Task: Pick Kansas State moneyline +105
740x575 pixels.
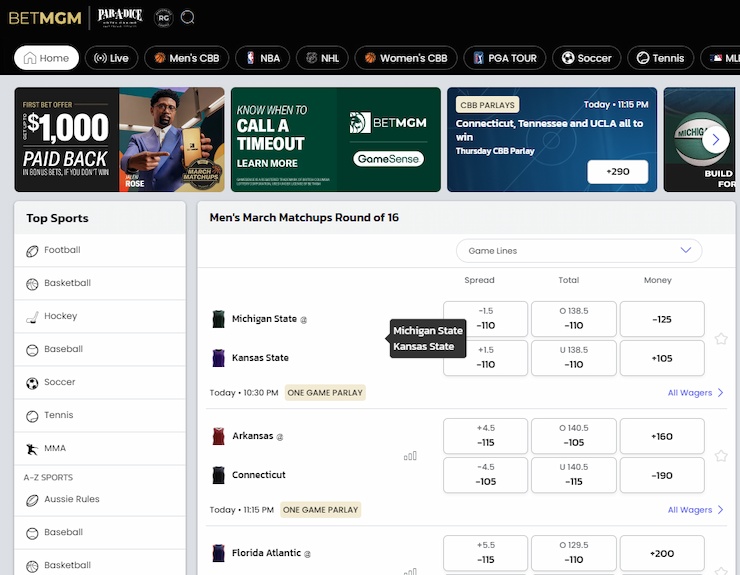Action: (x=662, y=358)
